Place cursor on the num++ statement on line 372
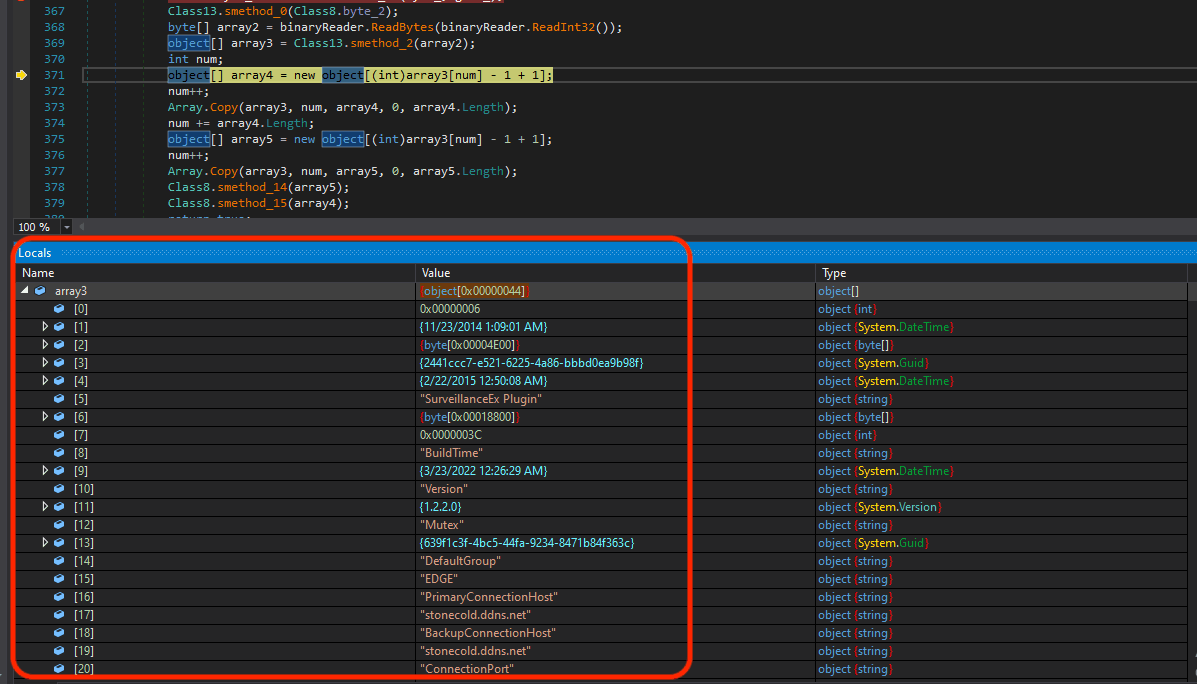 pyautogui.click(x=188, y=91)
